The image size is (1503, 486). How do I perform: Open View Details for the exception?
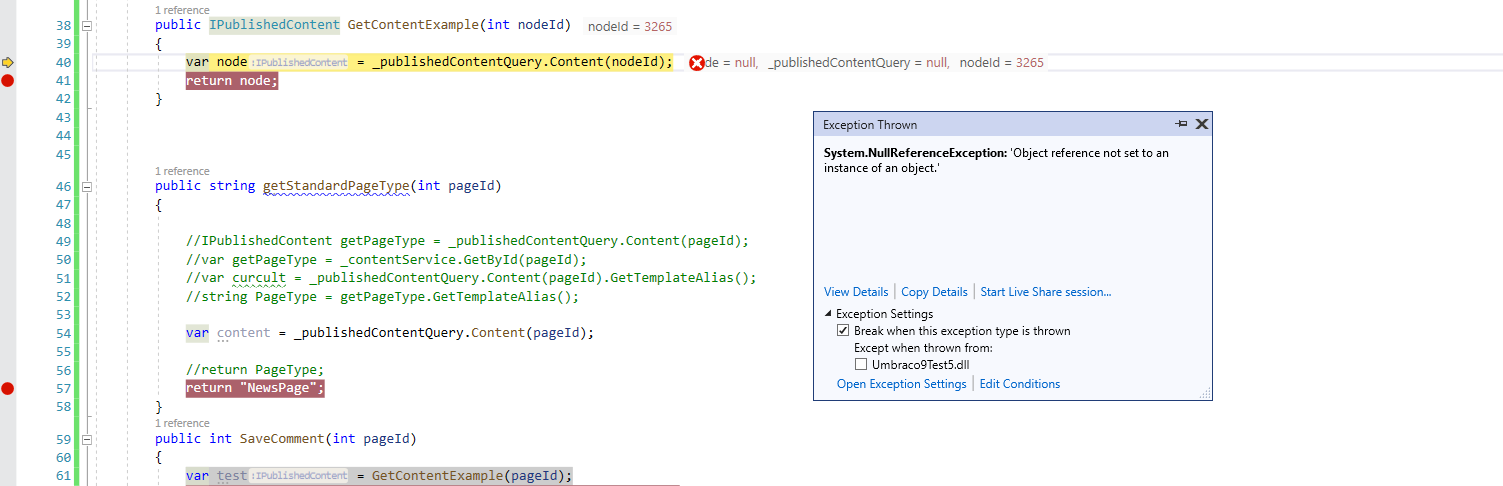[x=855, y=292]
